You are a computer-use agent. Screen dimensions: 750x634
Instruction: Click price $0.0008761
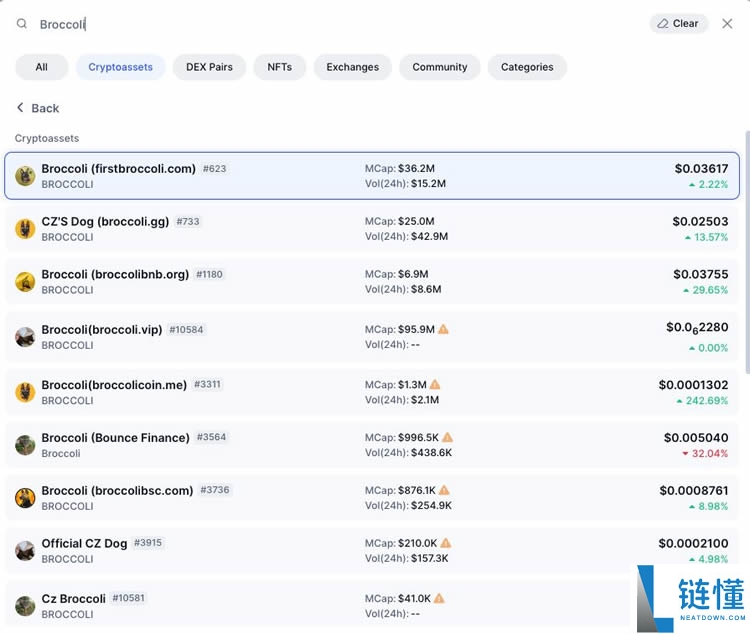694,490
